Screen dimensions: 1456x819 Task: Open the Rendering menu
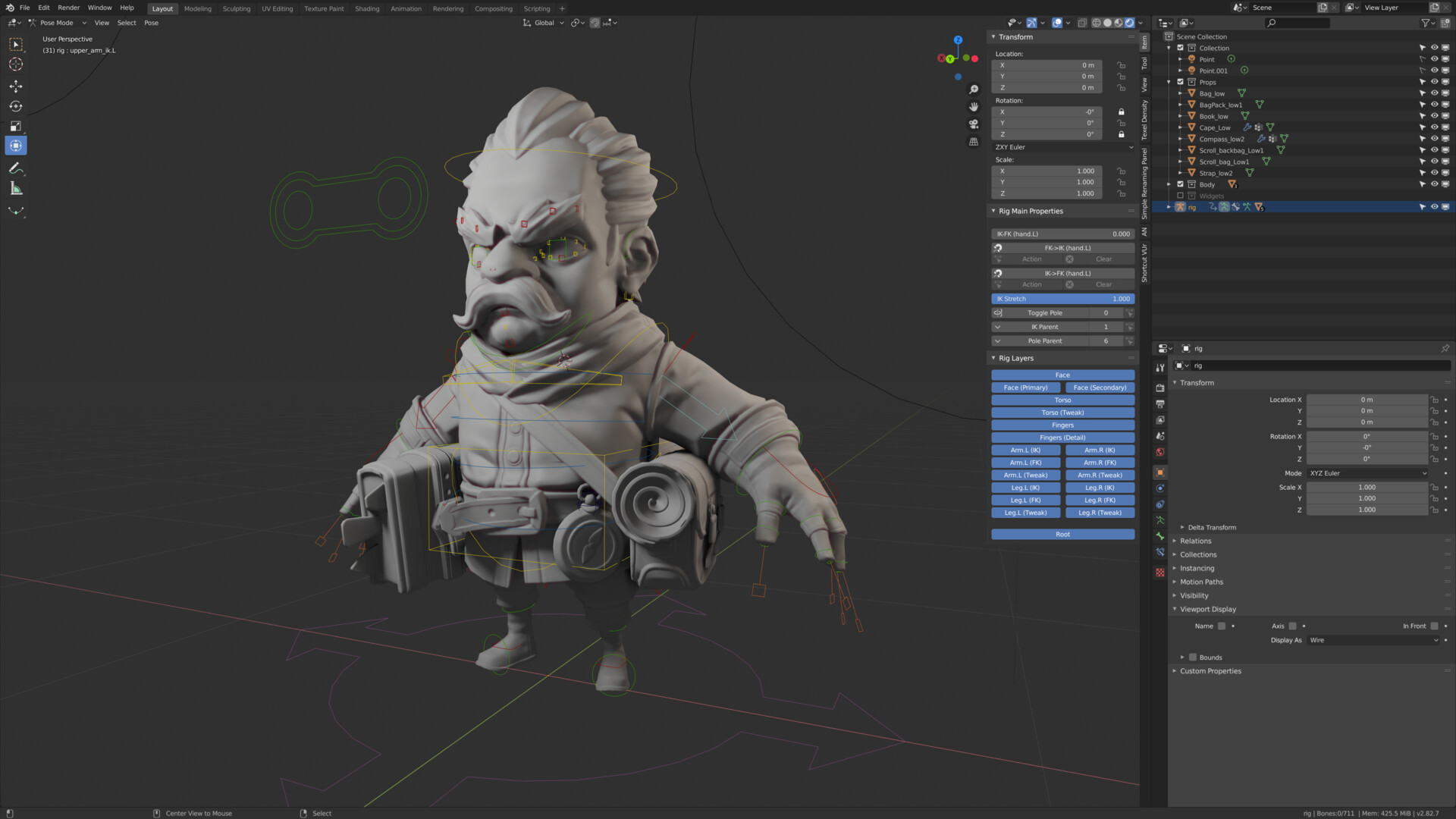447,8
